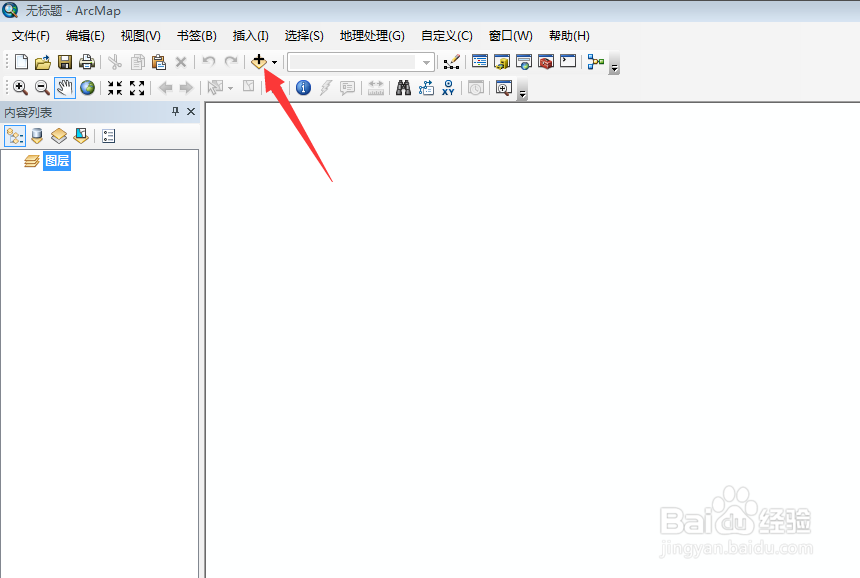860x578 pixels.
Task: Click the 图层 stacked layers icon
Action: click(32, 161)
